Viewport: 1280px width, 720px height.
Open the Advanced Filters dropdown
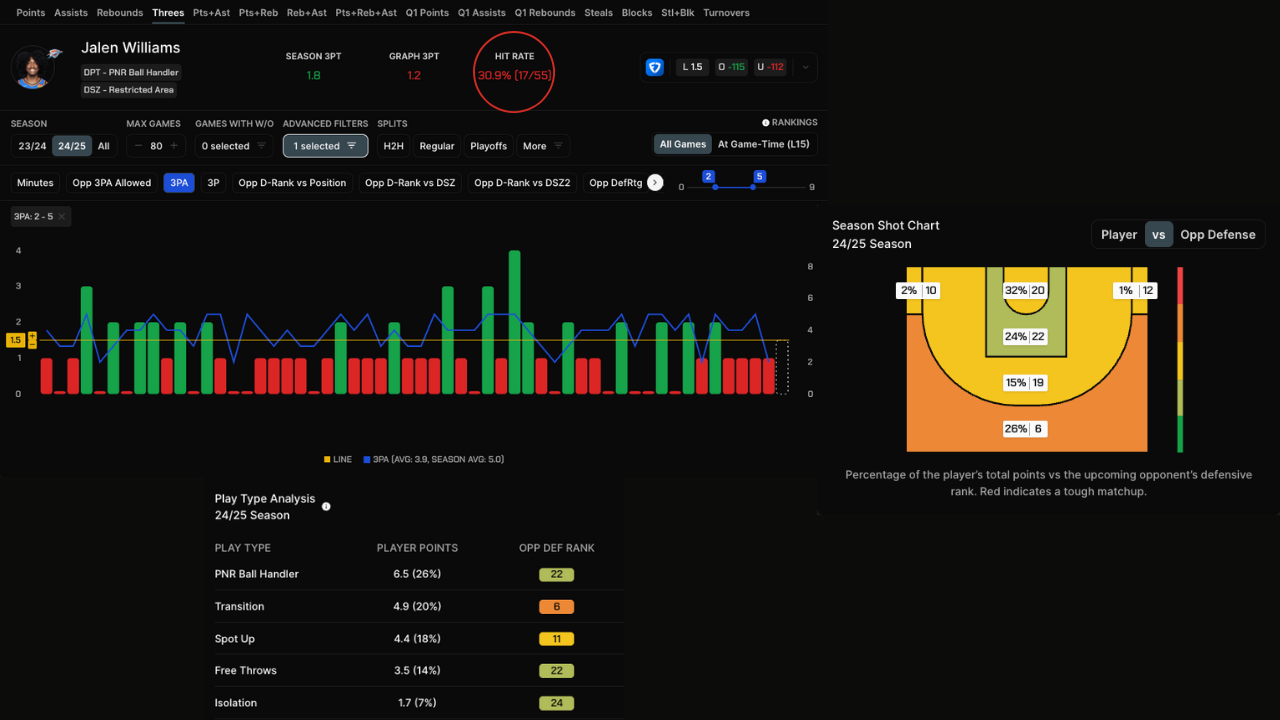tap(325, 146)
